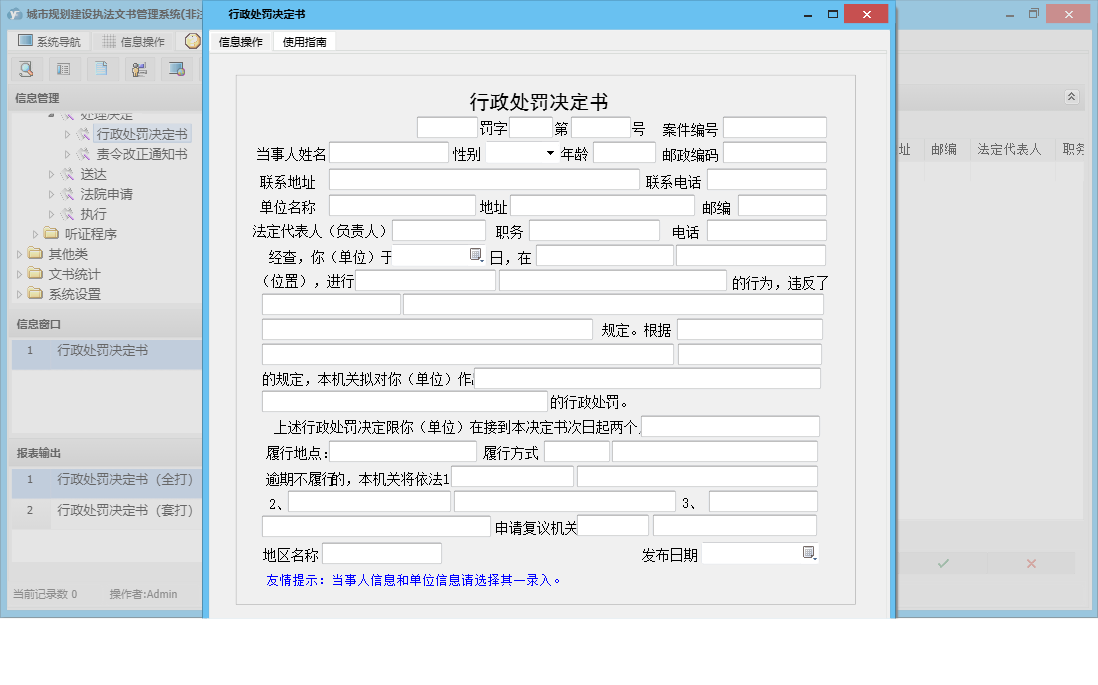Click the new document toolbar icon
The image size is (1098, 685).
coord(102,69)
